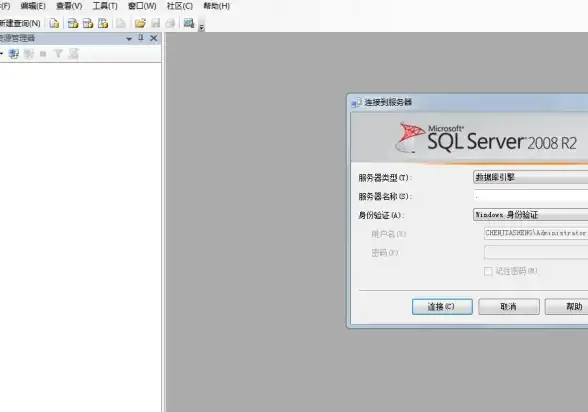Open the 窗口(W) menu
The image size is (588, 412).
pyautogui.click(x=142, y=6)
